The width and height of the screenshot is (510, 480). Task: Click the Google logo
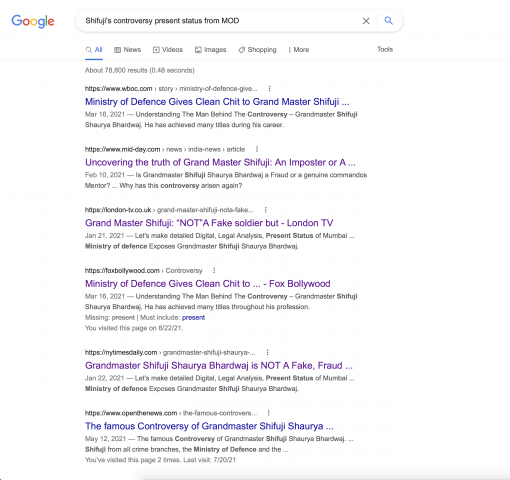(x=33, y=21)
